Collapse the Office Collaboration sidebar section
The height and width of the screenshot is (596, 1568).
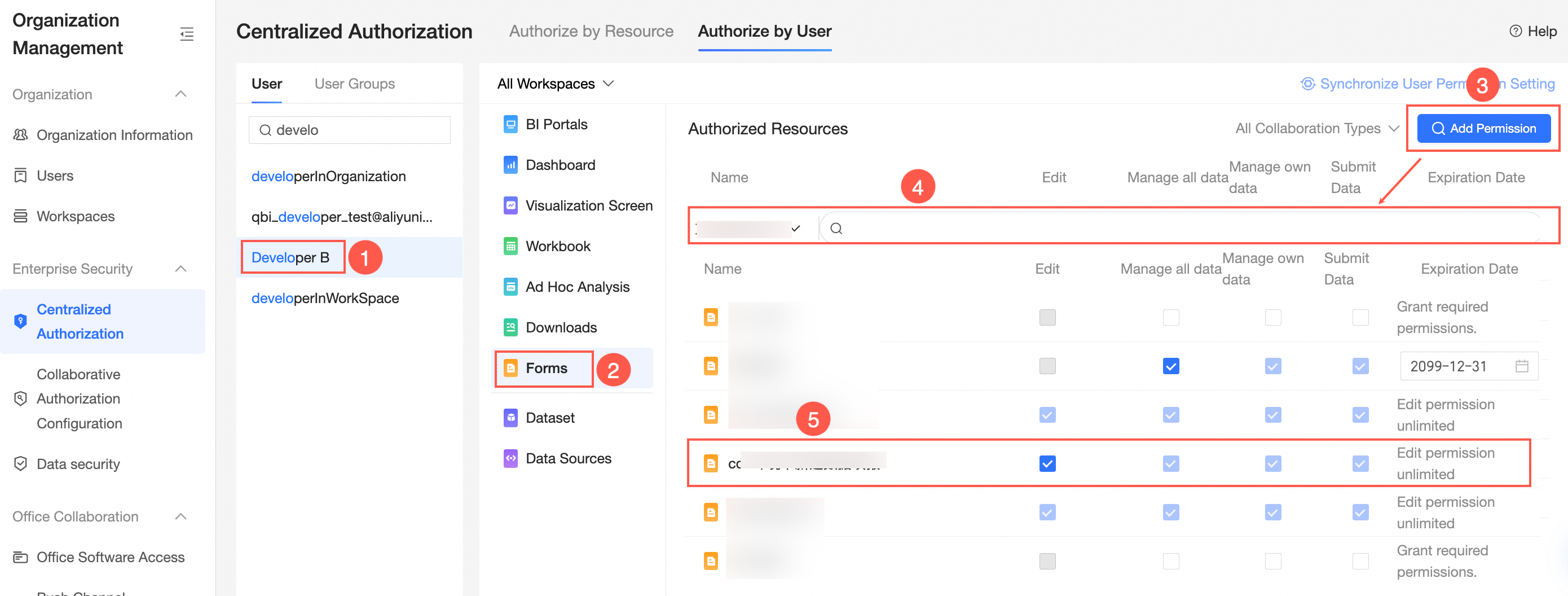point(181,516)
